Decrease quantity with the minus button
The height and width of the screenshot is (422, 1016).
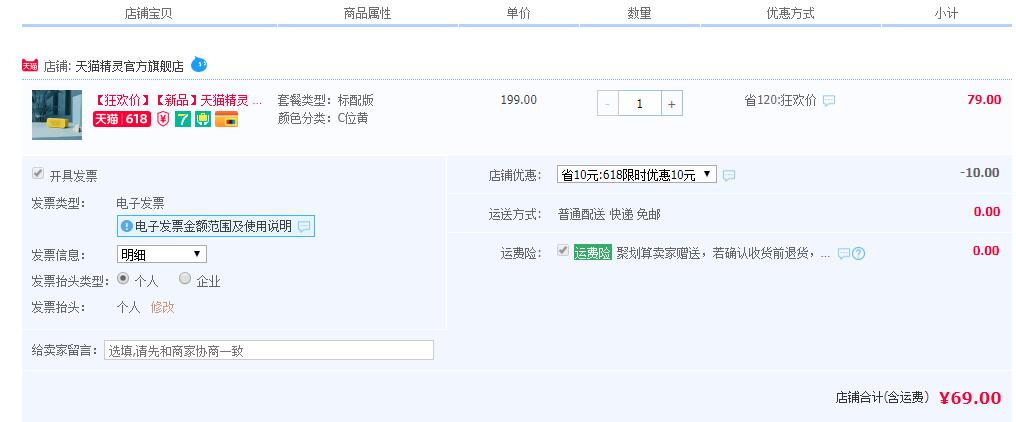tap(607, 104)
